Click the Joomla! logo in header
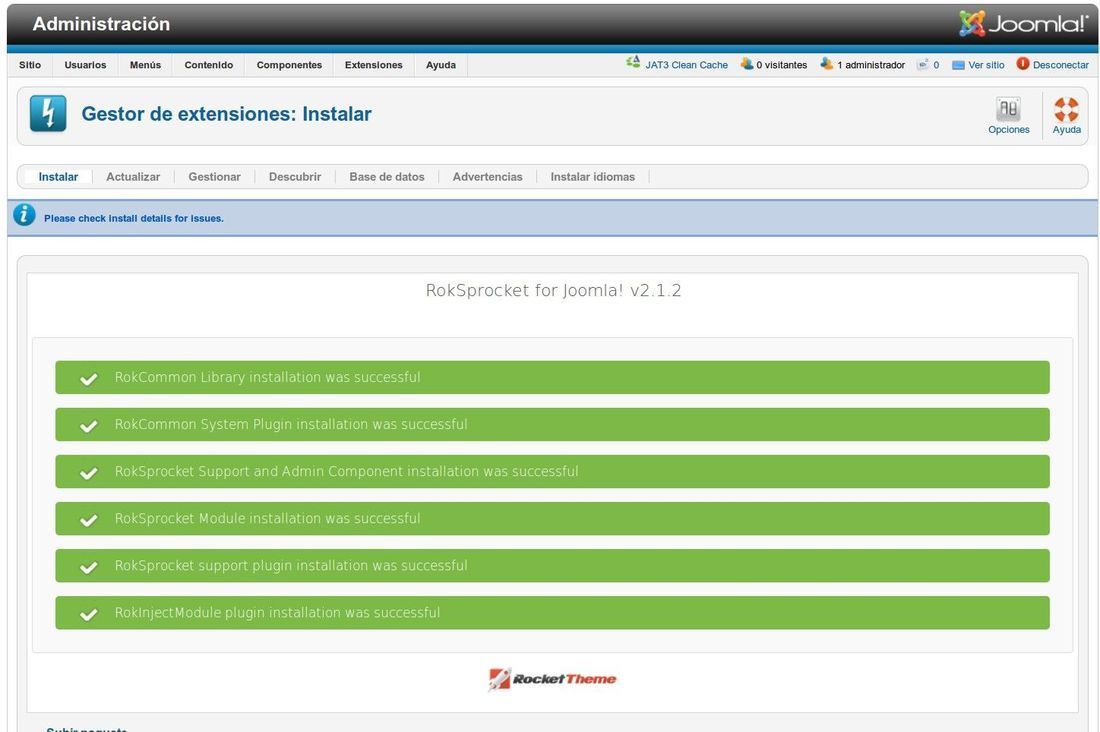The width and height of the screenshot is (1100, 732). tap(1024, 23)
